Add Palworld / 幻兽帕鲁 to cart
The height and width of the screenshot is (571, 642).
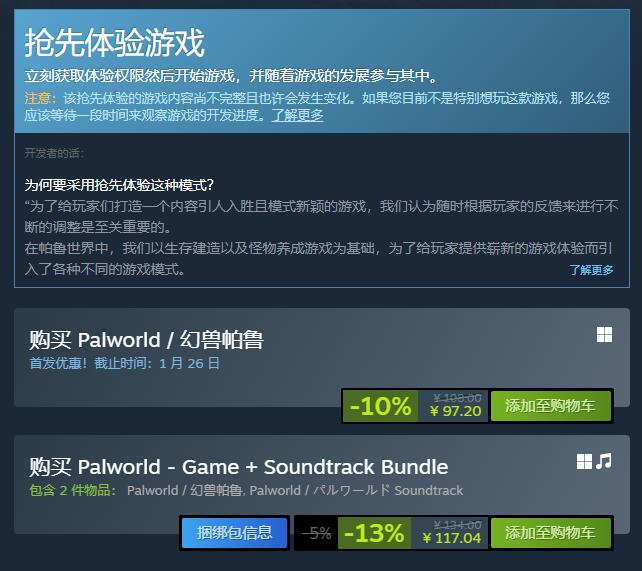click(x=550, y=406)
